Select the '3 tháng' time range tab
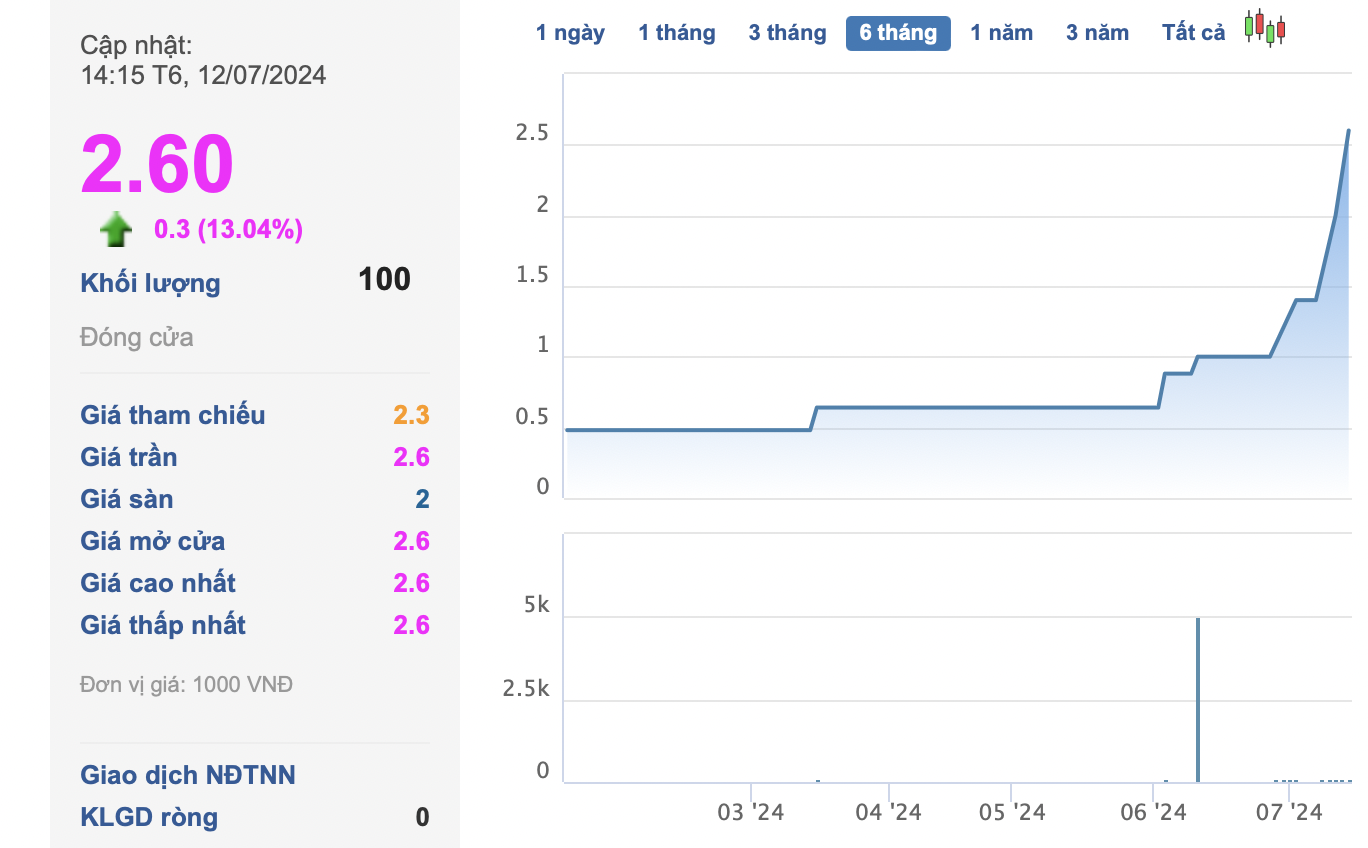 (x=787, y=33)
